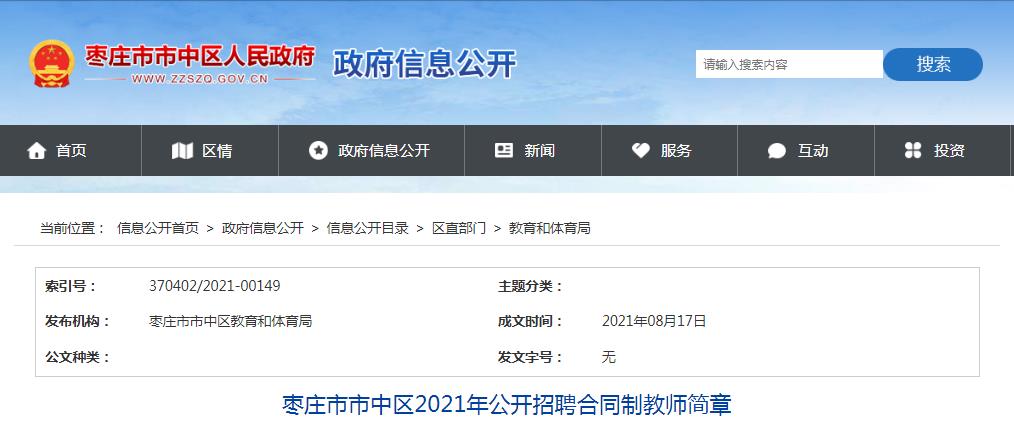Viewport: 1014px width, 441px height.
Task: Click the date 2021年08月17日
Action: coord(654,321)
